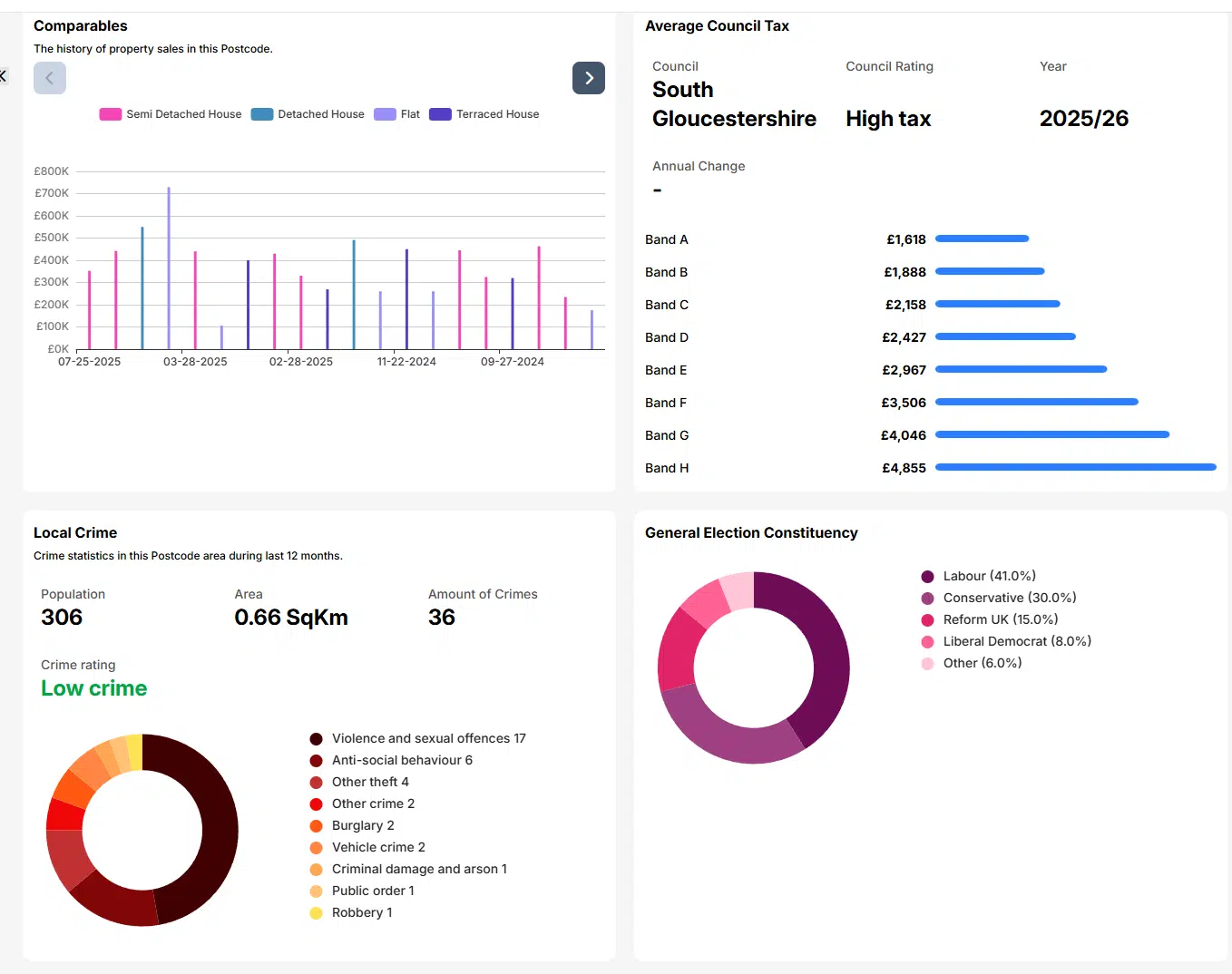1232x974 pixels.
Task: Click the General Election Constituency heading
Action: [751, 533]
